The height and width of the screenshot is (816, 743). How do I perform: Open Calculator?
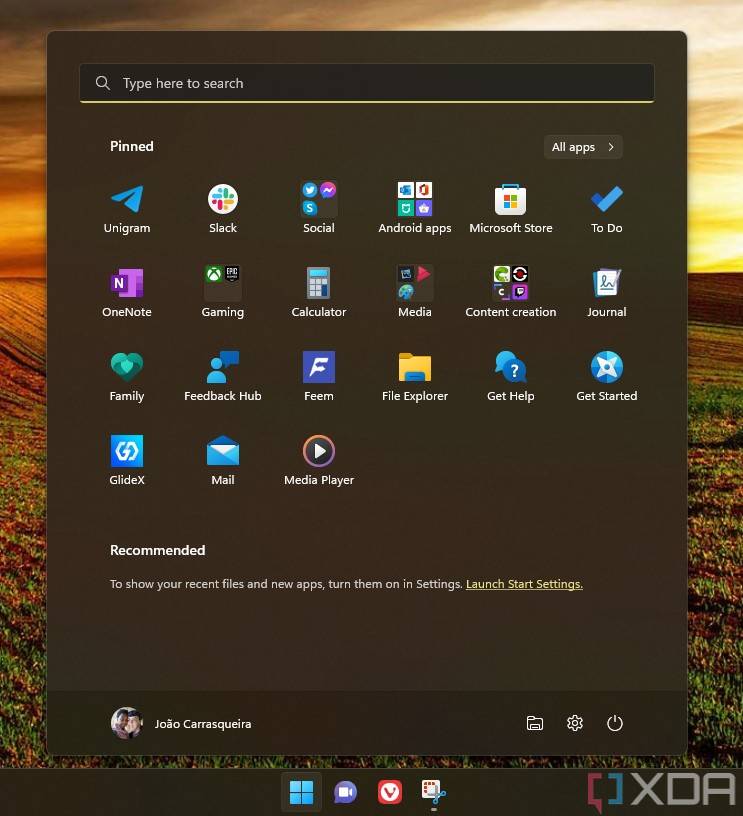tap(318, 292)
